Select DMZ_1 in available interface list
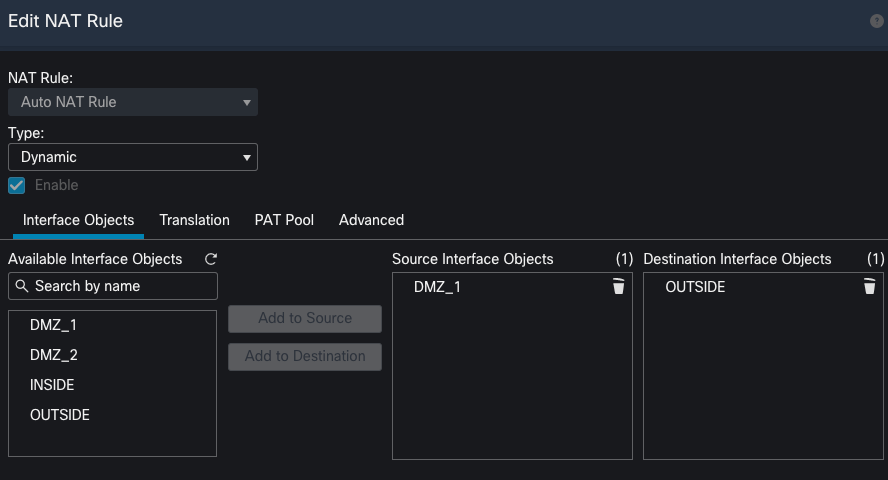888x480 pixels. [112, 325]
